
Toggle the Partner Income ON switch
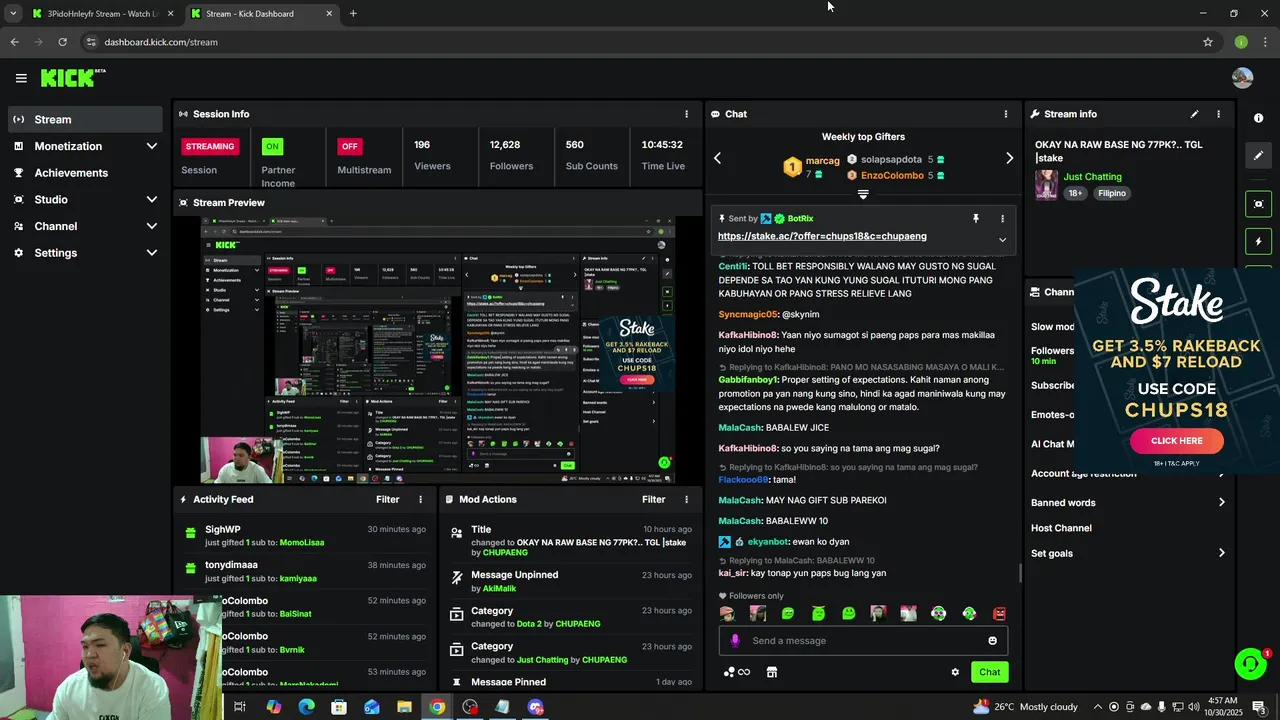[272, 146]
